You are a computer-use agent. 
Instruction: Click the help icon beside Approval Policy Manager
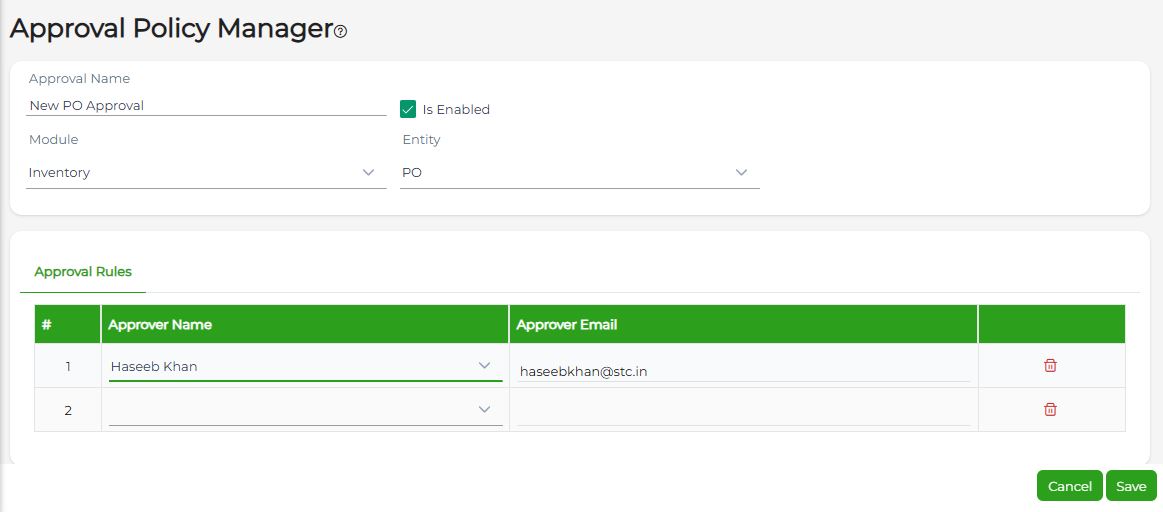(x=340, y=32)
